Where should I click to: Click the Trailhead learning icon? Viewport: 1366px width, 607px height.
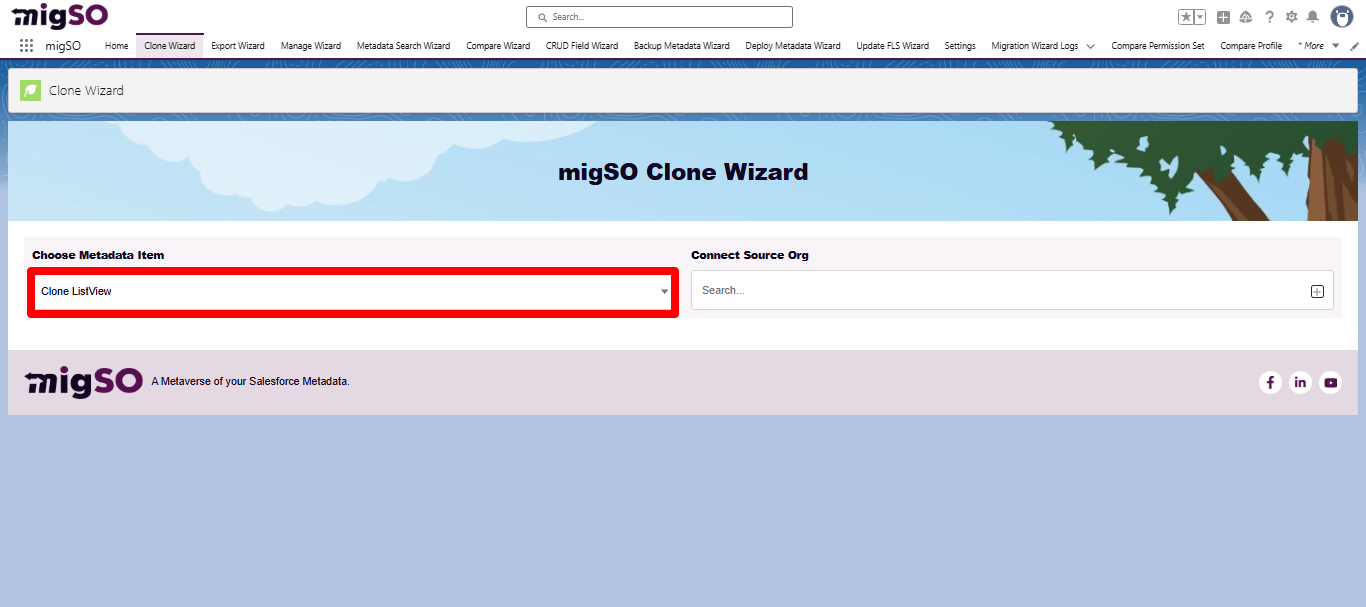(x=1245, y=17)
